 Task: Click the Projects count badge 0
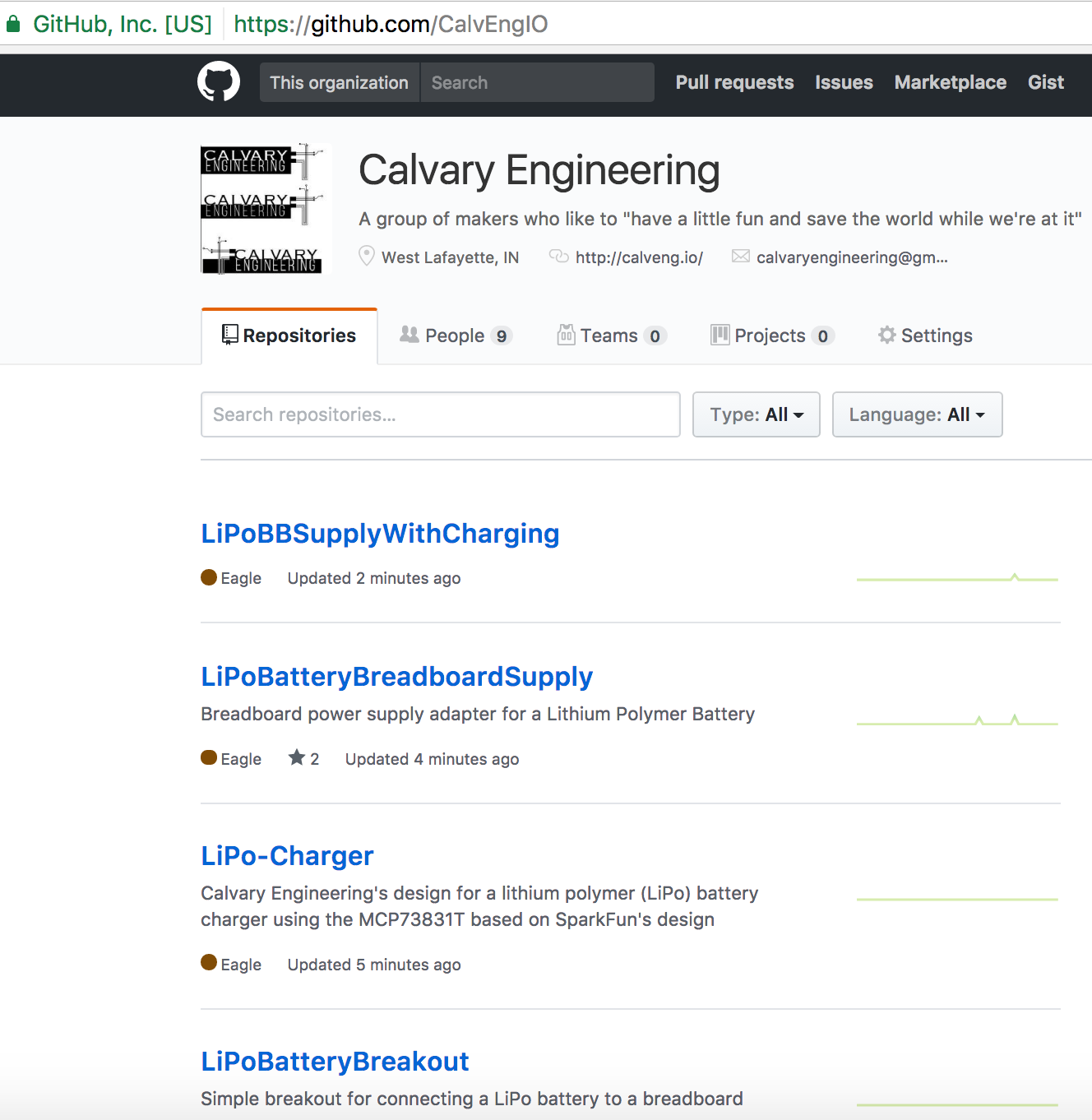tap(823, 336)
